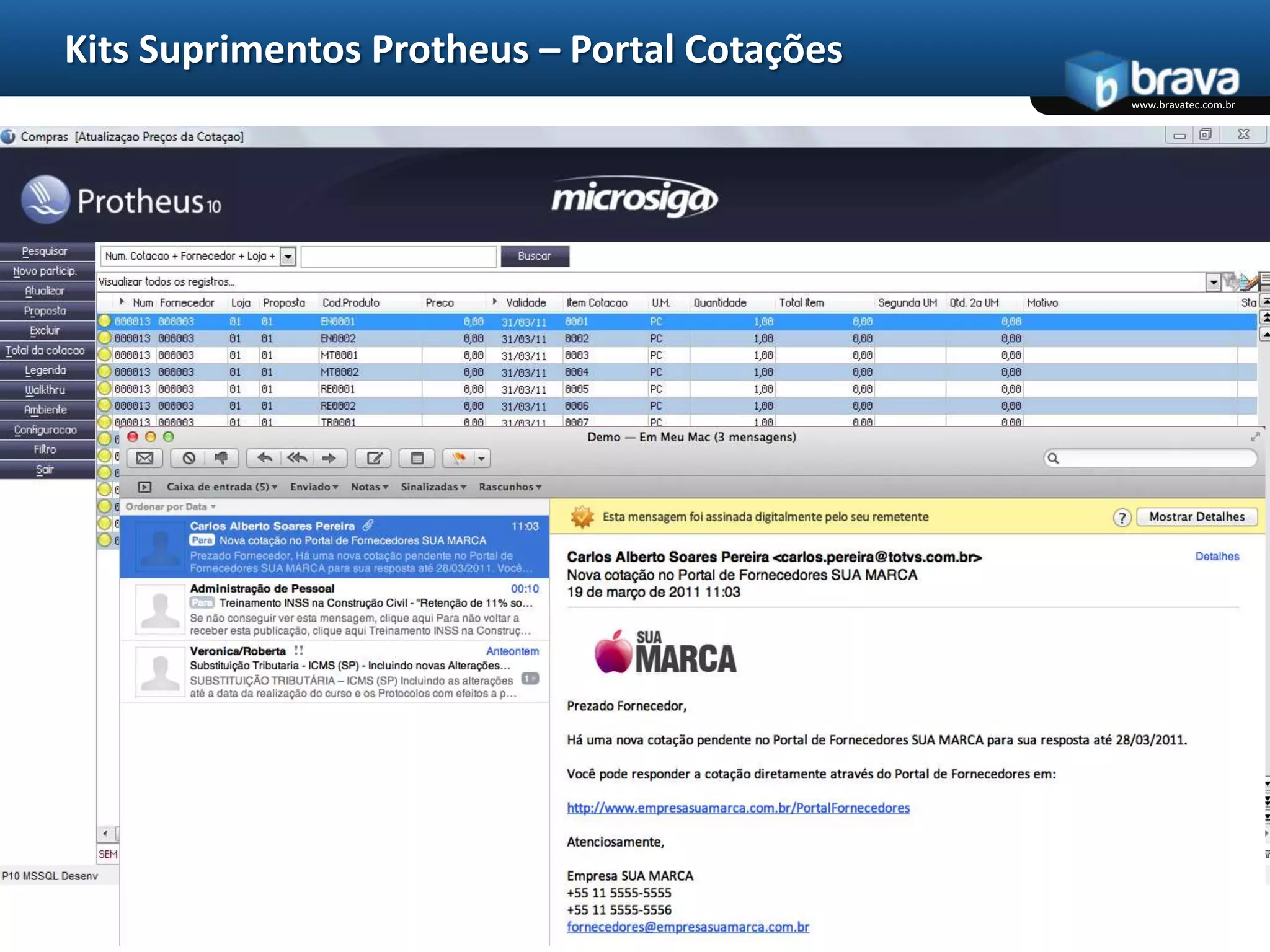
Task: Click the signed-message seal badge icon
Action: point(582,517)
